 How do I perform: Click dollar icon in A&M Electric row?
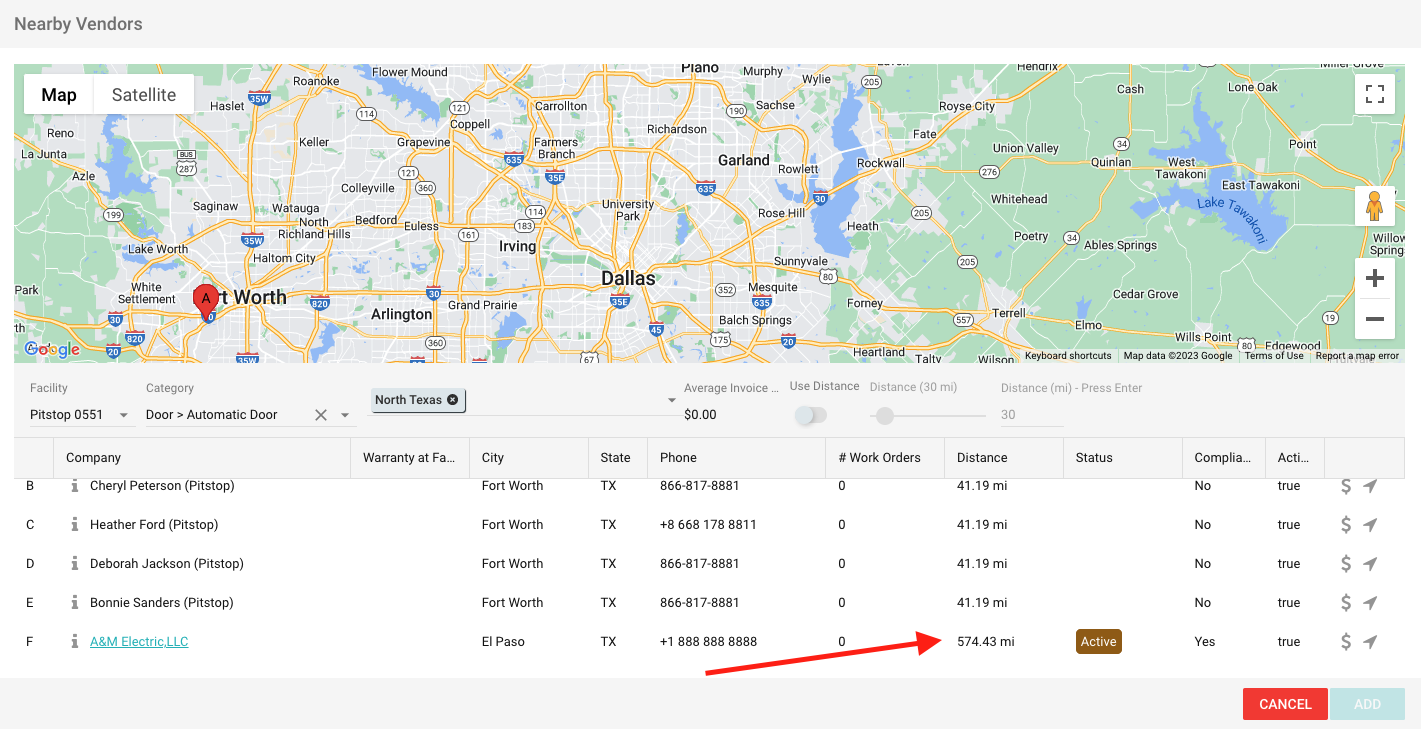tap(1346, 641)
